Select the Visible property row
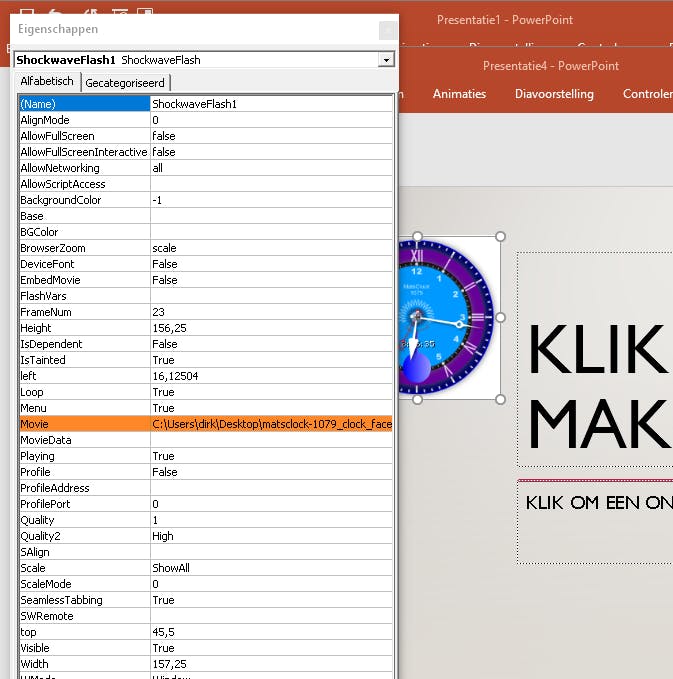The width and height of the screenshot is (673, 679). pyautogui.click(x=206, y=649)
